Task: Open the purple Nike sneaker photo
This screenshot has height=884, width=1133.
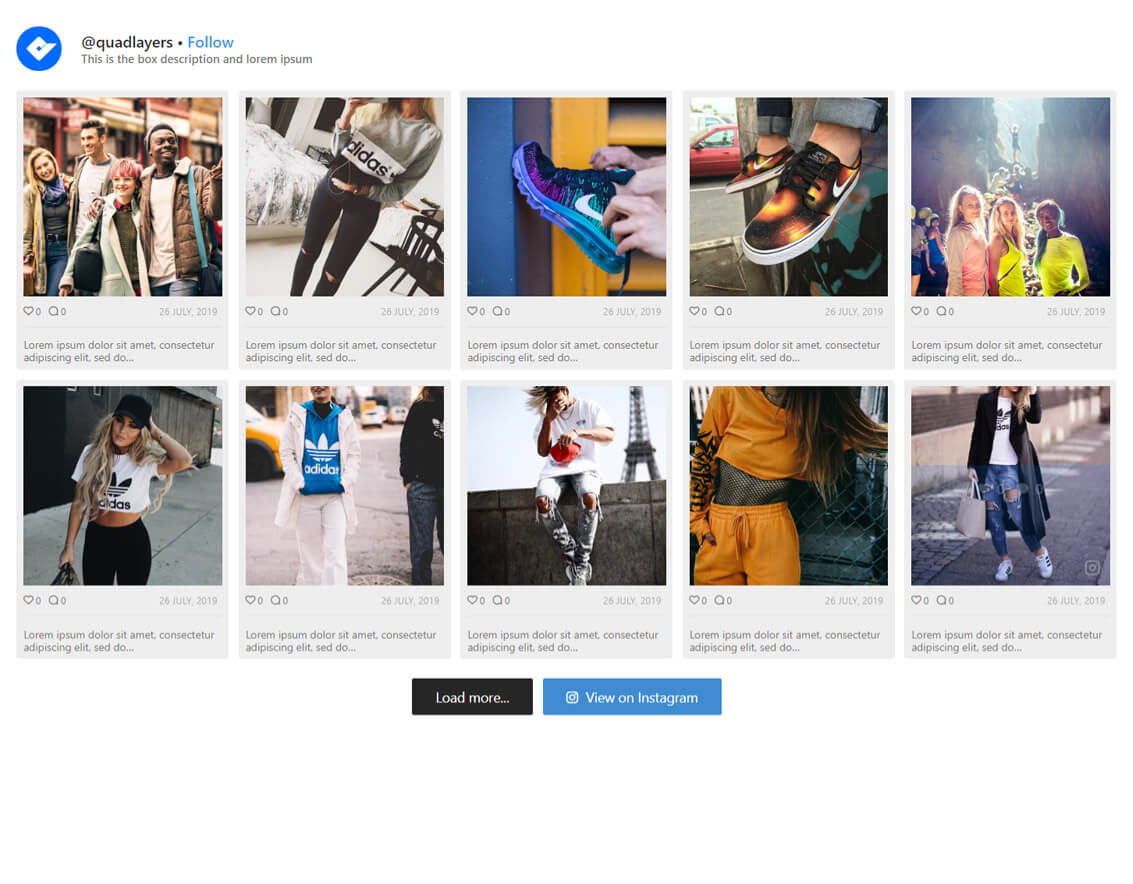Action: click(x=566, y=197)
